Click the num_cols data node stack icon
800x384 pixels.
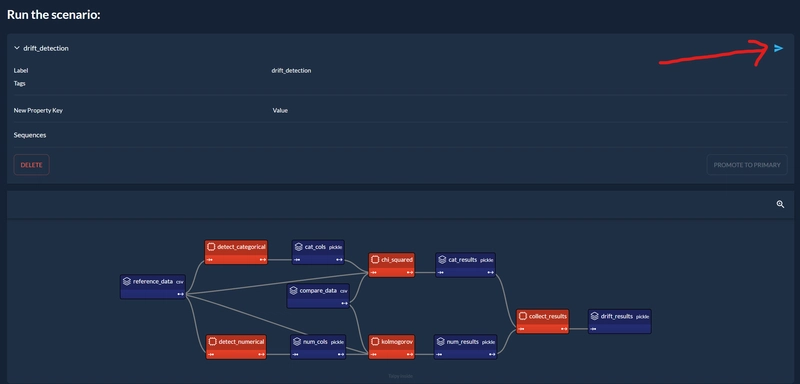[297, 341]
